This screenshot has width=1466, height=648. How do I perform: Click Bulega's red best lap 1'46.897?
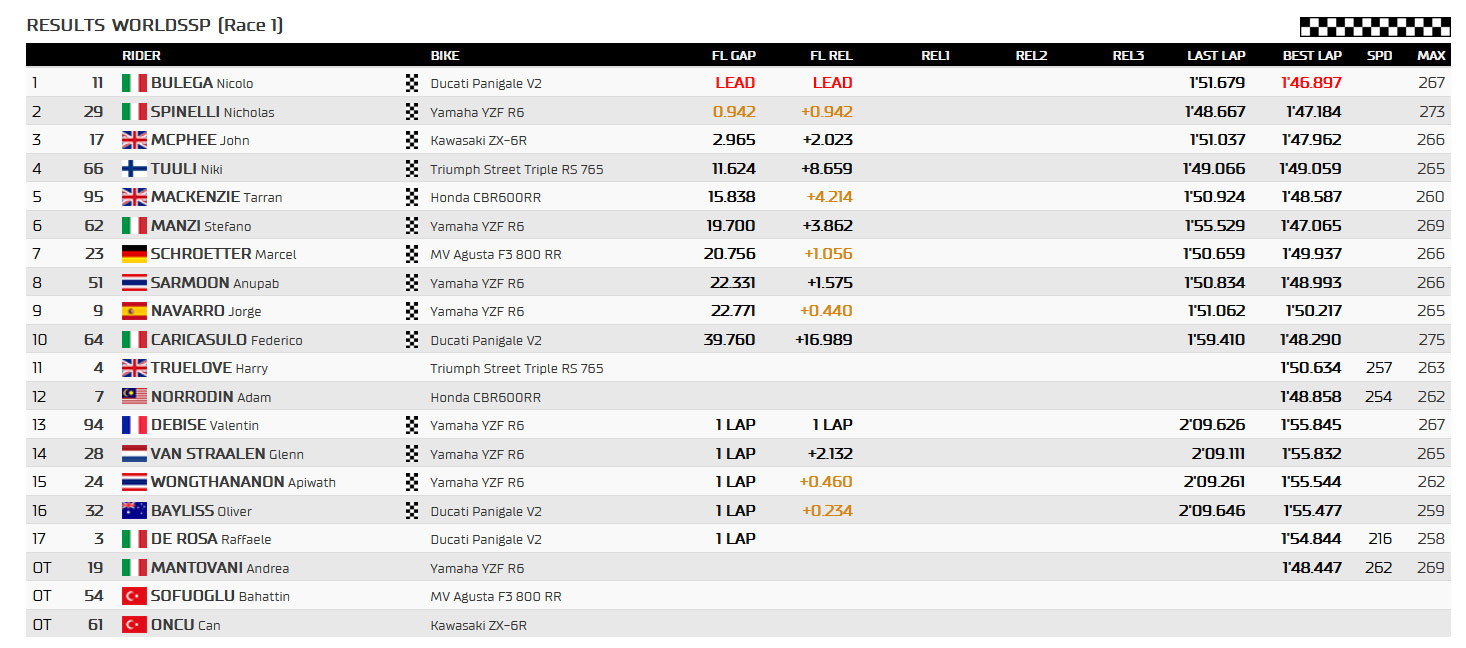[x=1312, y=83]
